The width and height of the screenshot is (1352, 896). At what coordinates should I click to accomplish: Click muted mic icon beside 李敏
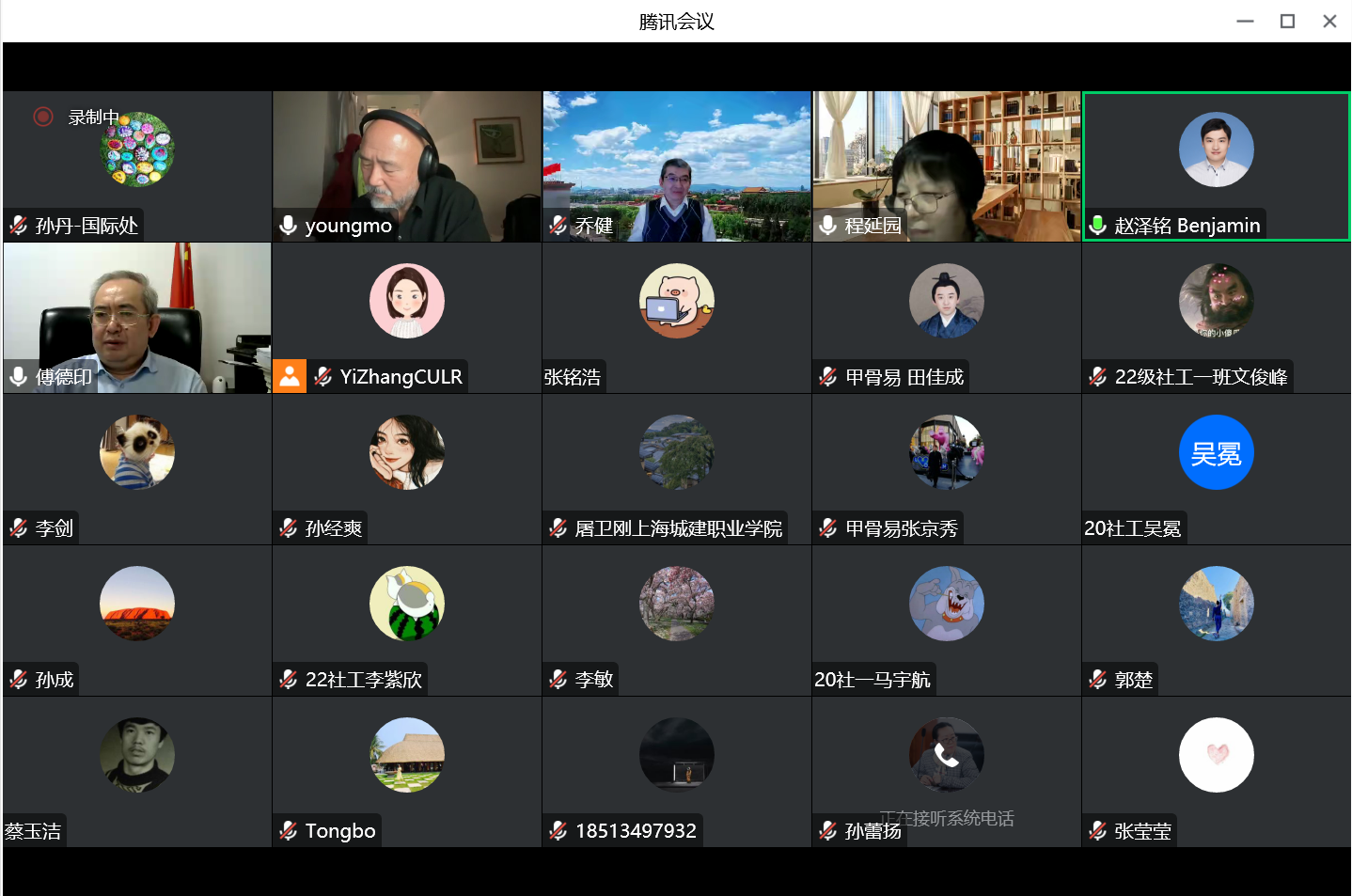(x=558, y=680)
